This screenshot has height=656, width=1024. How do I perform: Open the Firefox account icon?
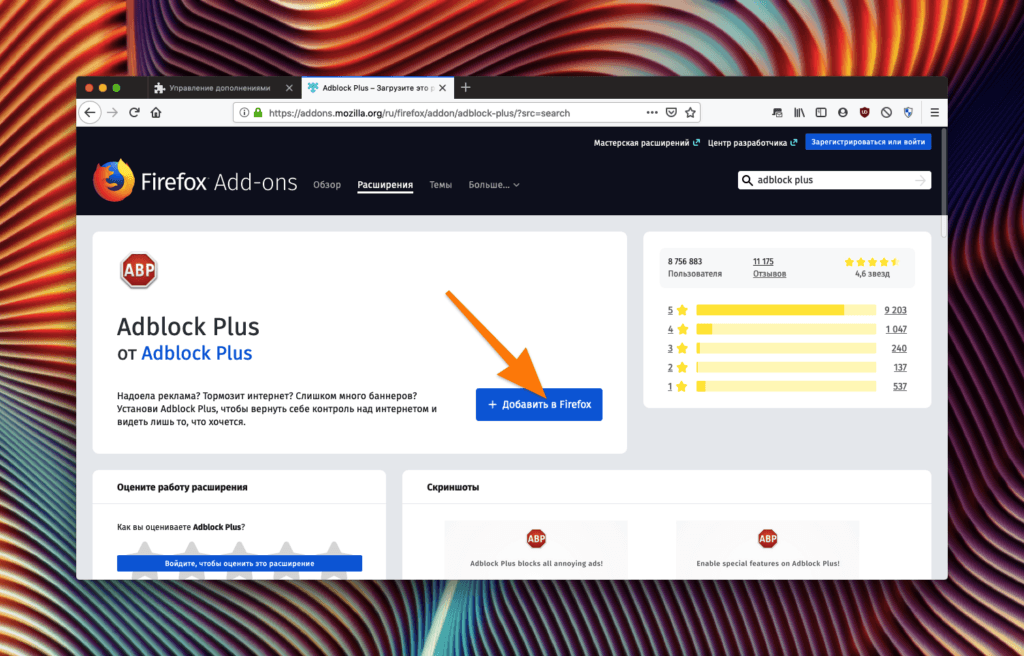click(x=843, y=112)
